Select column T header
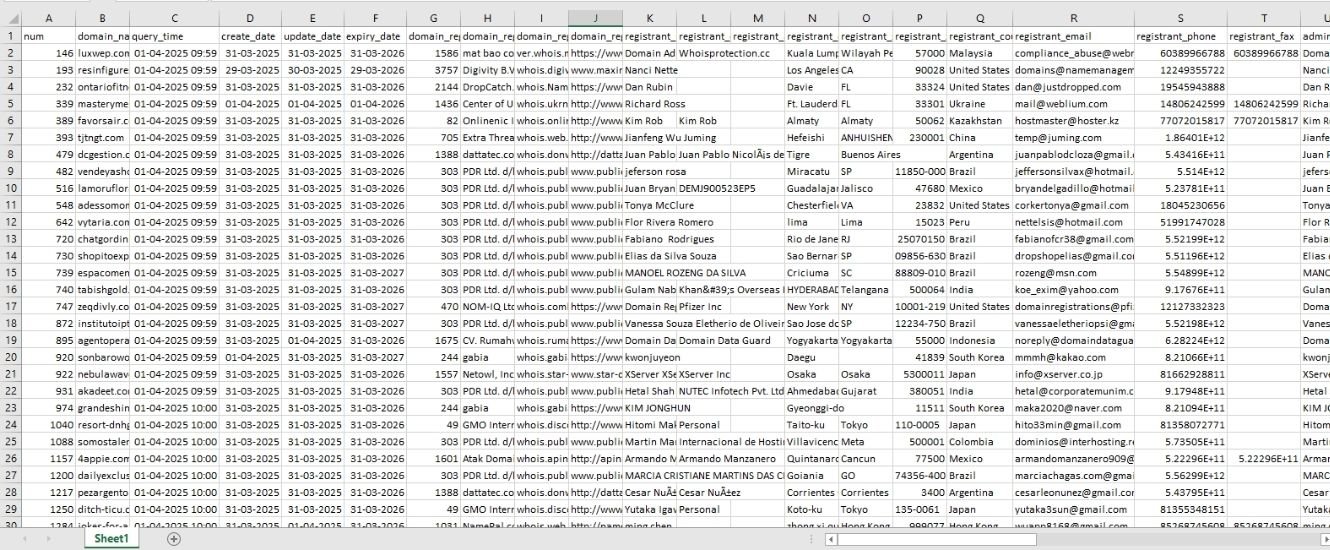 pyautogui.click(x=1263, y=18)
